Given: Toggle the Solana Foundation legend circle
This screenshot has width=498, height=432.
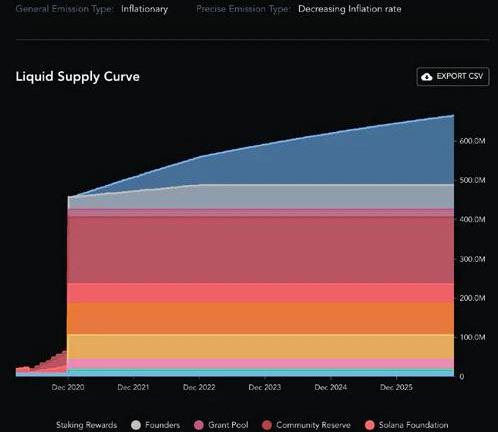Looking at the screenshot, I should [370, 425].
